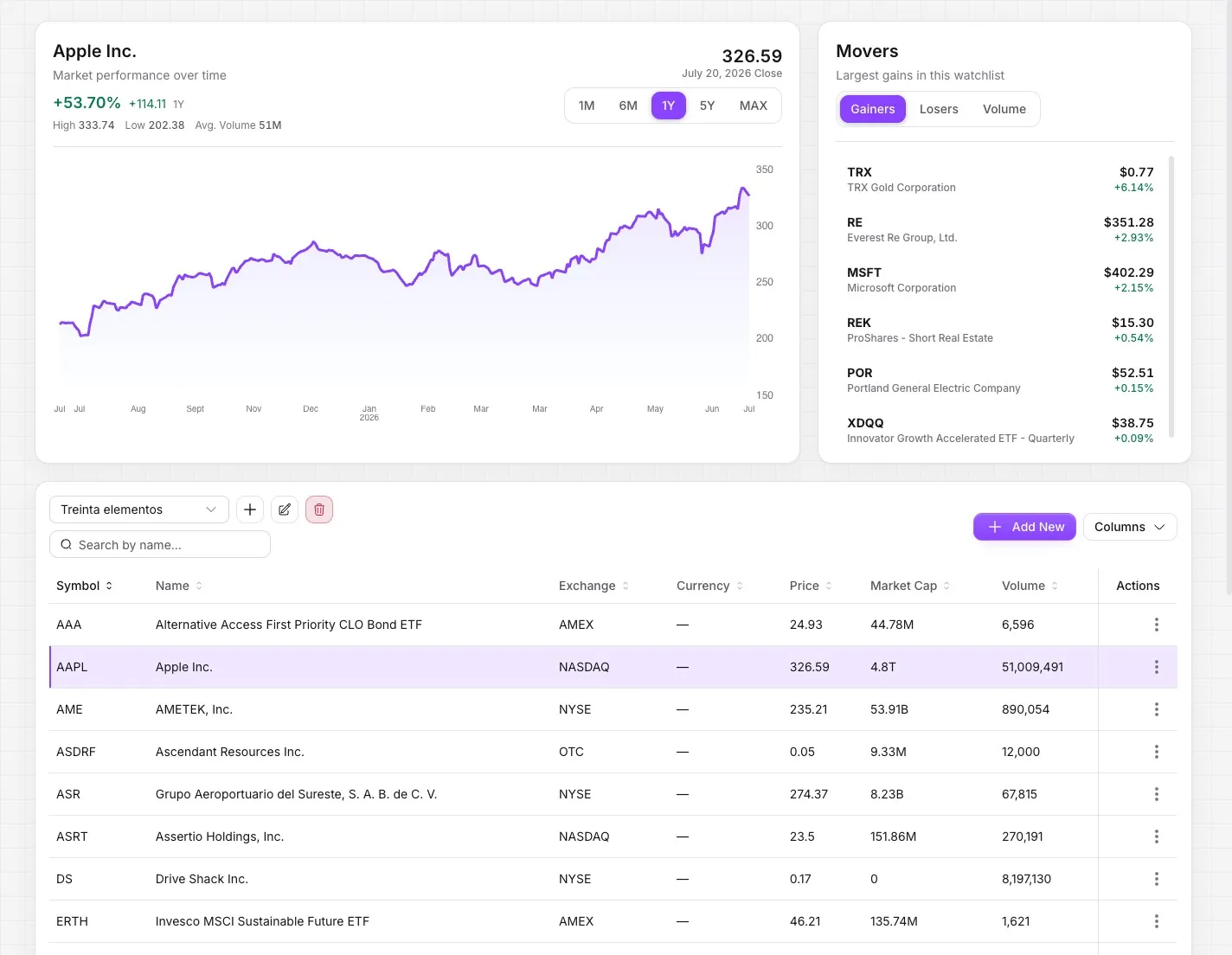
Task: Sort table by Exchange column
Action: point(594,586)
